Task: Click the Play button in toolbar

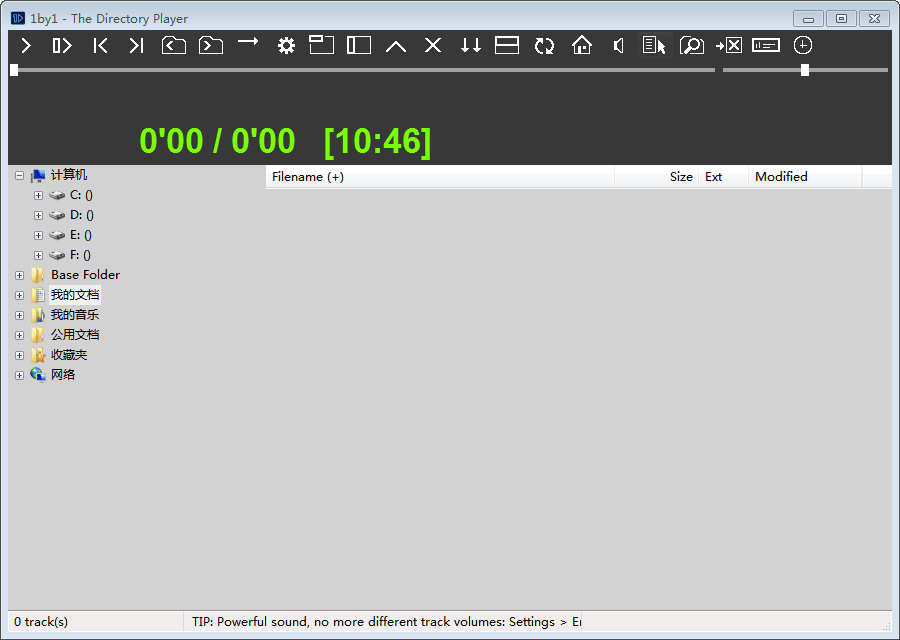Action: pyautogui.click(x=26, y=45)
